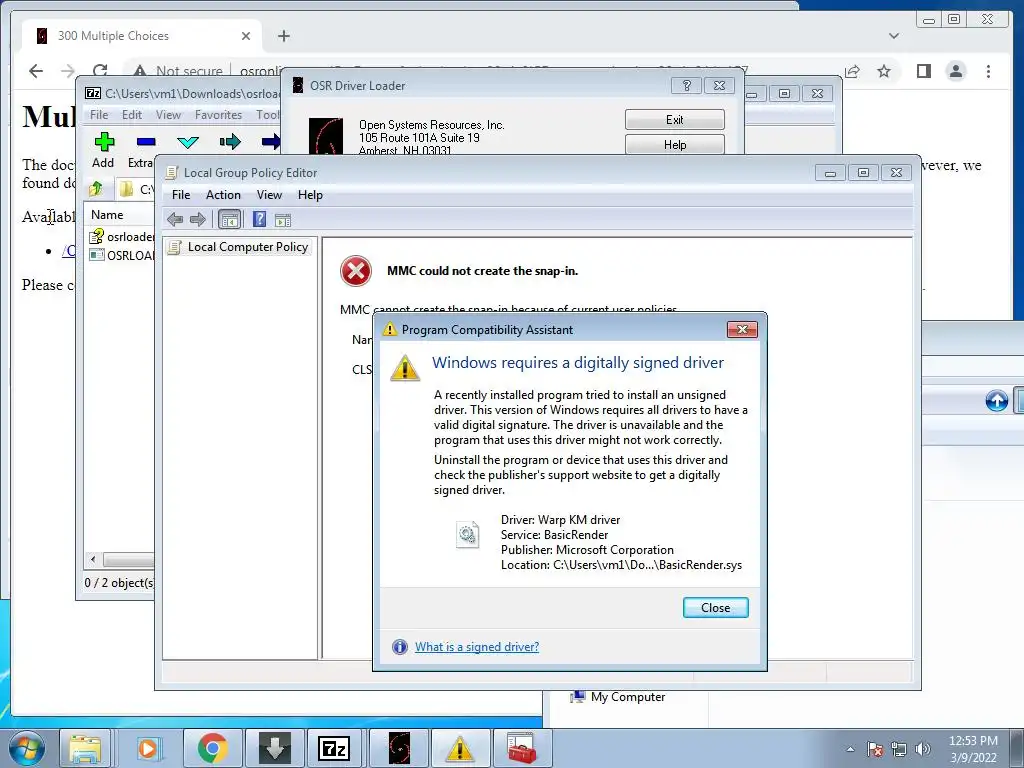The height and width of the screenshot is (768, 1024).
Task: Close the '300 Multiple Choices' tab
Action: 246,36
